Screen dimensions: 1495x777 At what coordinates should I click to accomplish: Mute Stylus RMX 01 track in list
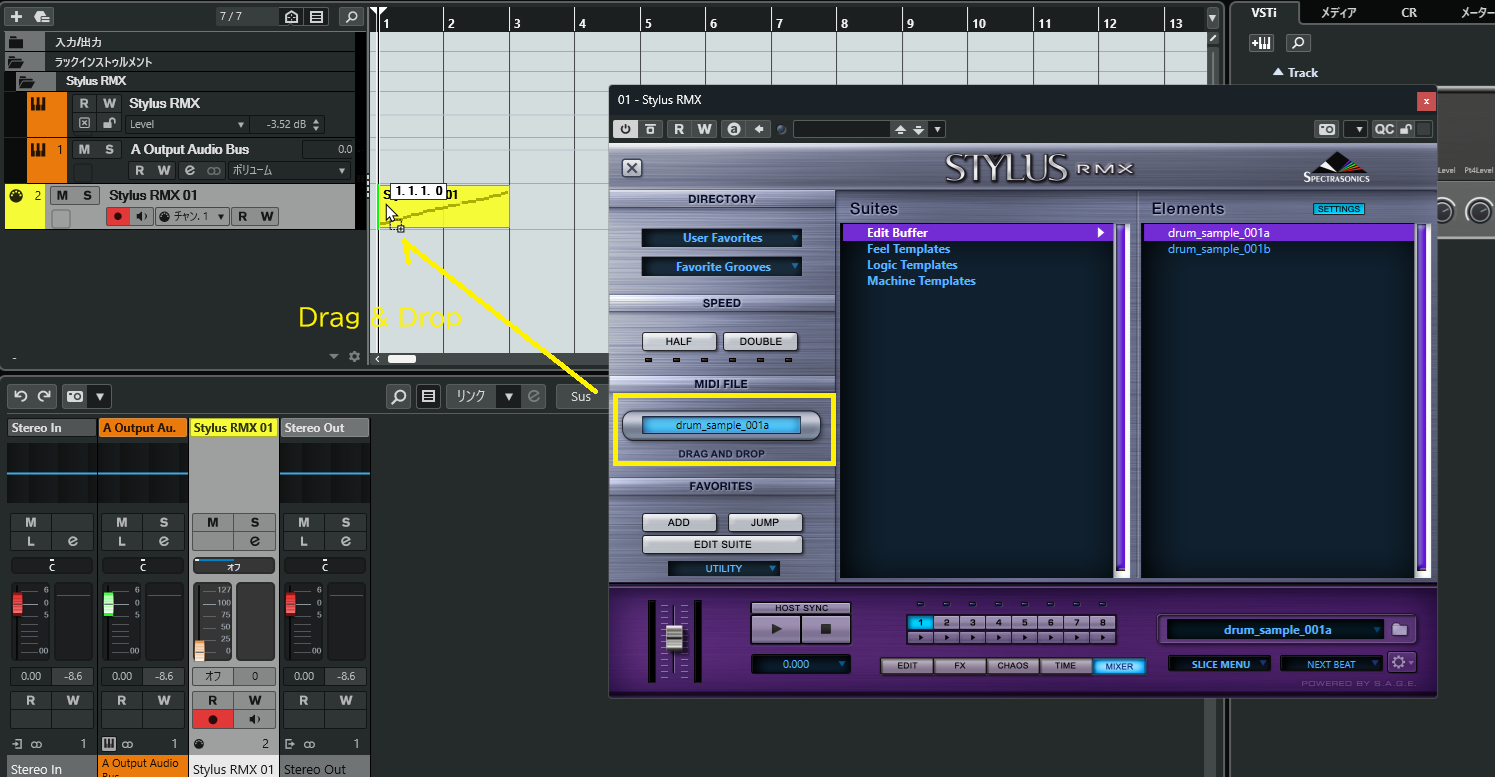pyautogui.click(x=63, y=195)
